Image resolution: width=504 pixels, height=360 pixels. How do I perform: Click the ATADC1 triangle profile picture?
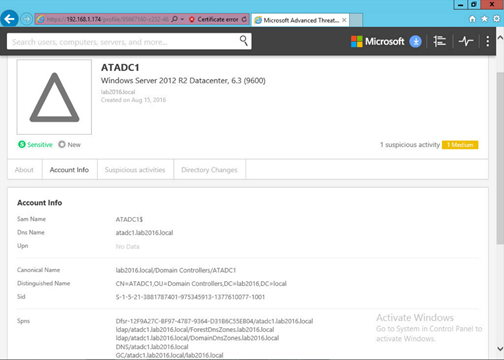pos(54,97)
